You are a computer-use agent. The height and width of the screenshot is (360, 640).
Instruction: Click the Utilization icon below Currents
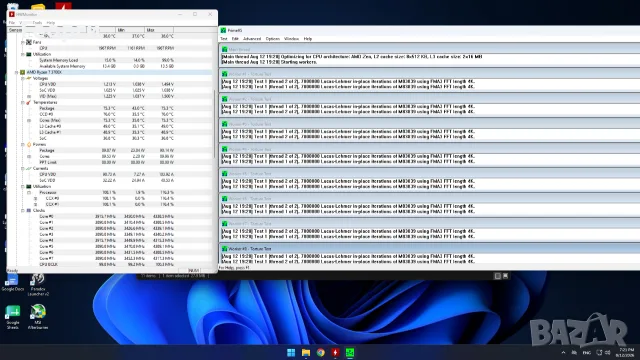[29, 187]
